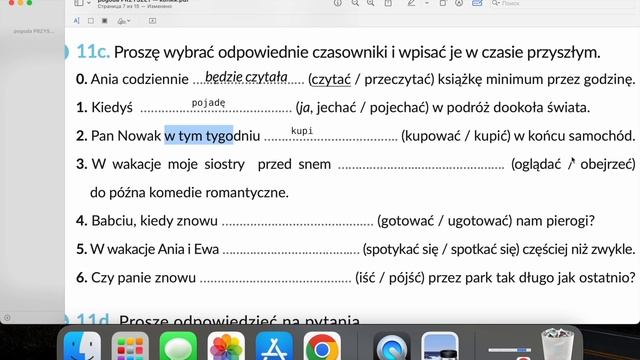This screenshot has width=640, height=360.
Task: Click the text (spotykać się / spotkać się)
Action: [x=441, y=249]
